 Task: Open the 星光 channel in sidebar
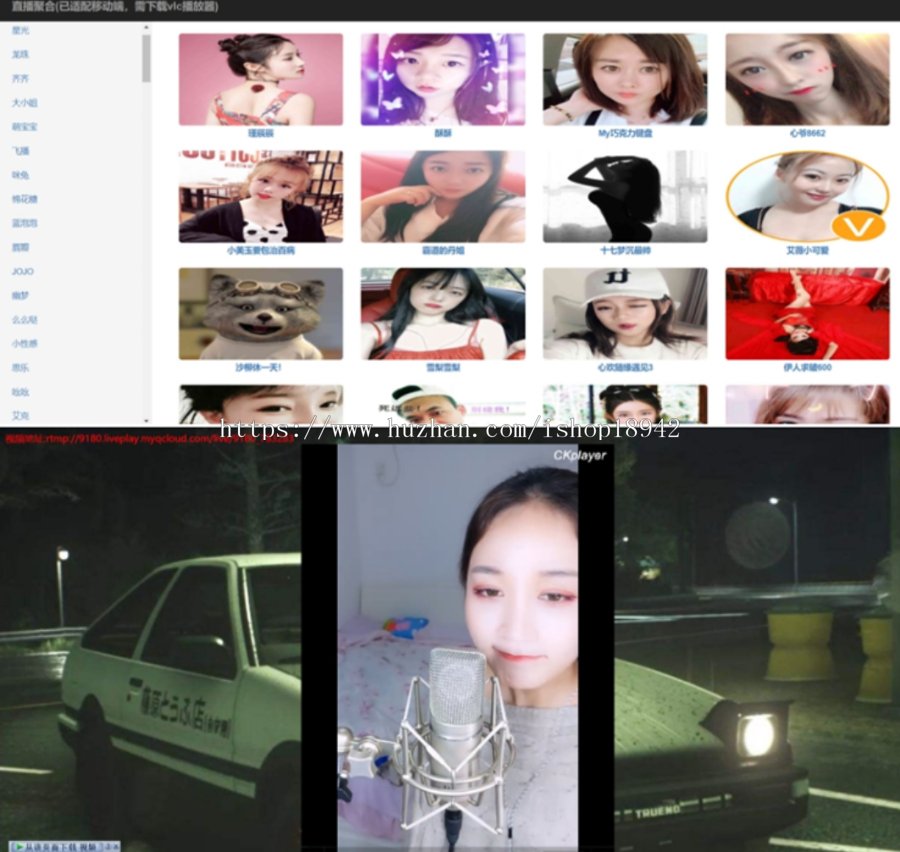click(20, 30)
